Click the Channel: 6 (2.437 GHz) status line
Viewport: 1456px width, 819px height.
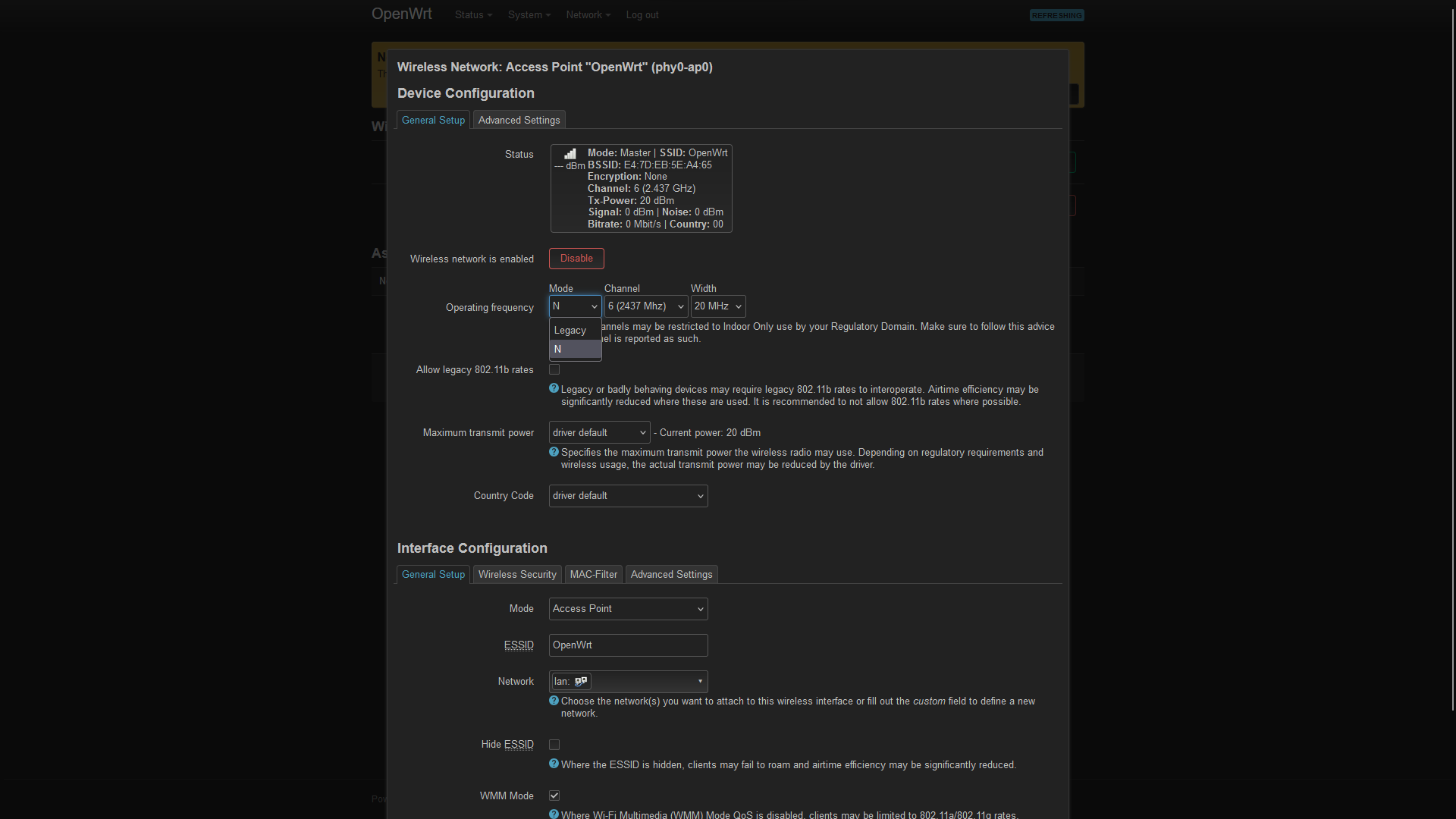(642, 189)
